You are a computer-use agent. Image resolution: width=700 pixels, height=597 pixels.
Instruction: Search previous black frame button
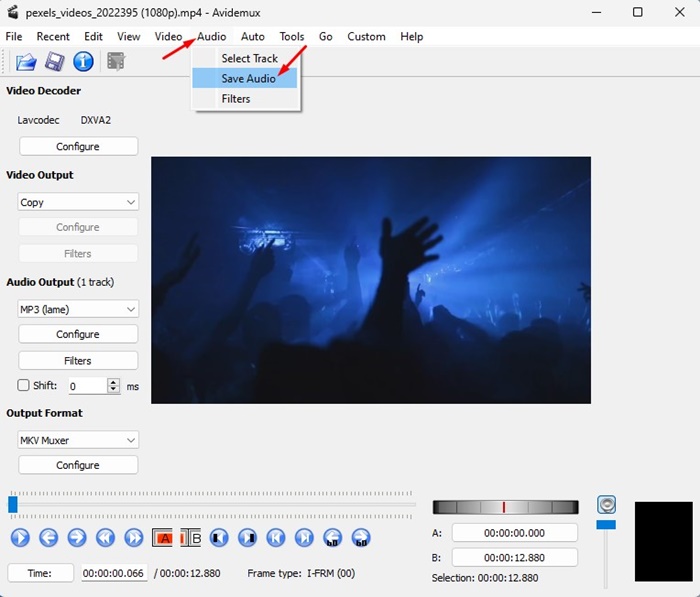(x=219, y=538)
